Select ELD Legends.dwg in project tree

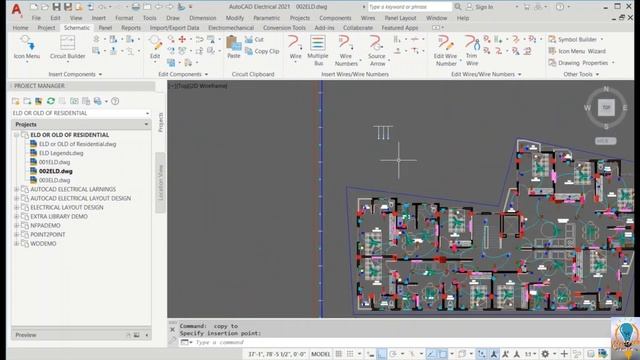point(61,153)
